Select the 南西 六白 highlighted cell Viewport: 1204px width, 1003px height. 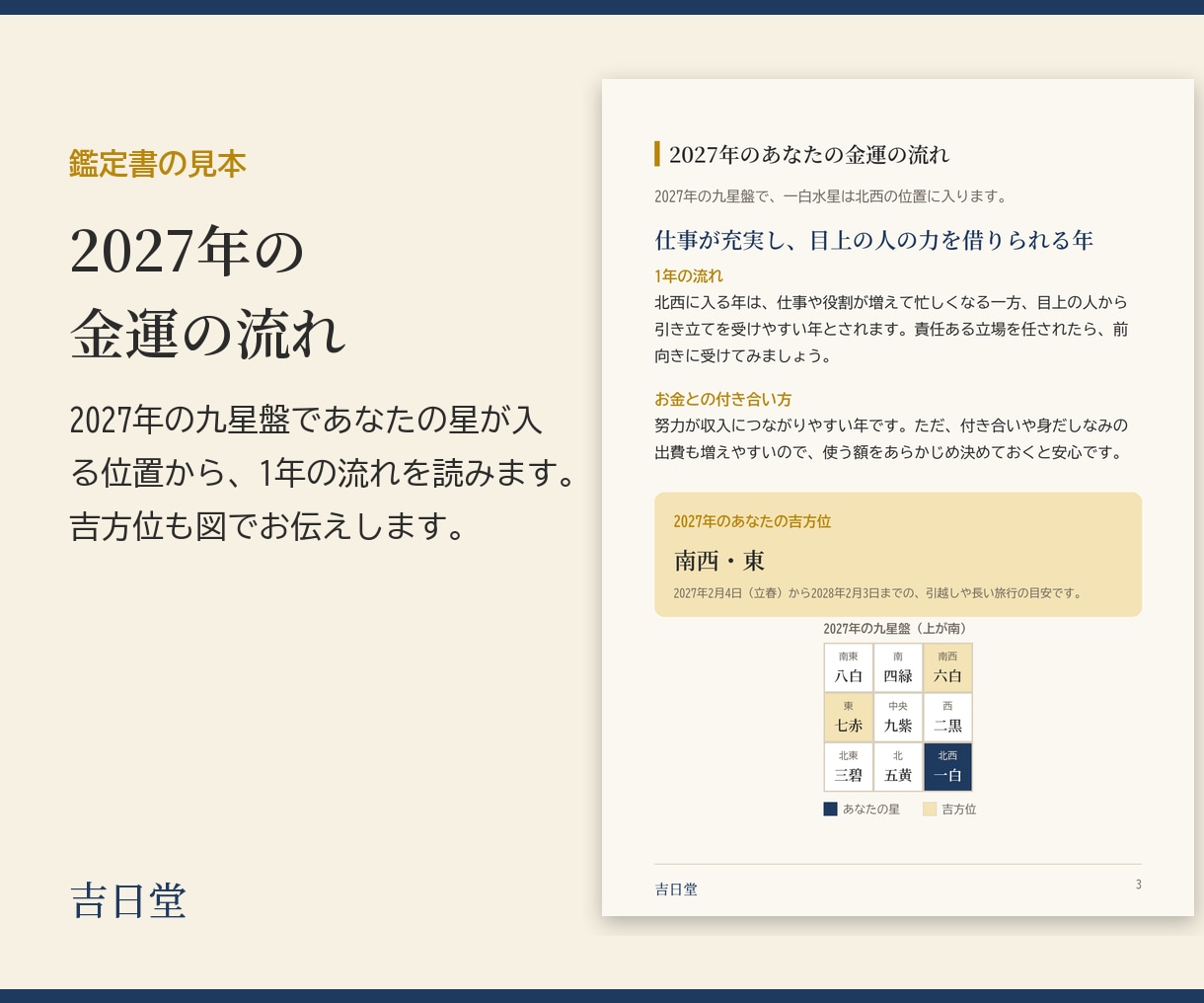(x=947, y=667)
